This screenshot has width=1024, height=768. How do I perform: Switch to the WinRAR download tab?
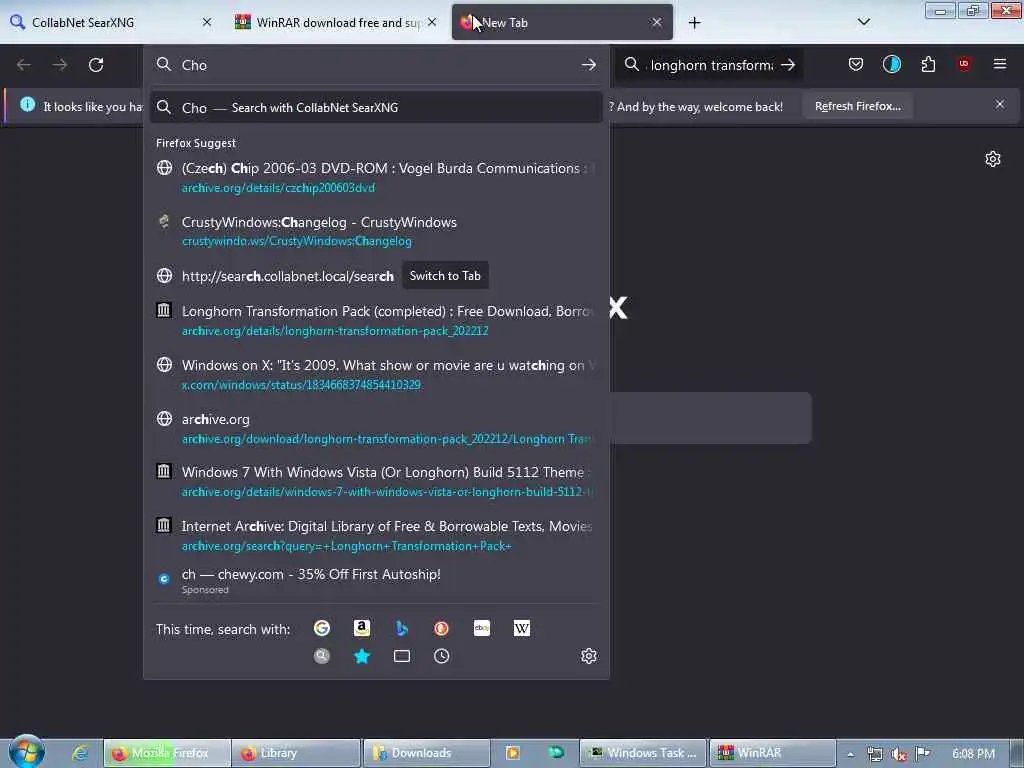338,23
